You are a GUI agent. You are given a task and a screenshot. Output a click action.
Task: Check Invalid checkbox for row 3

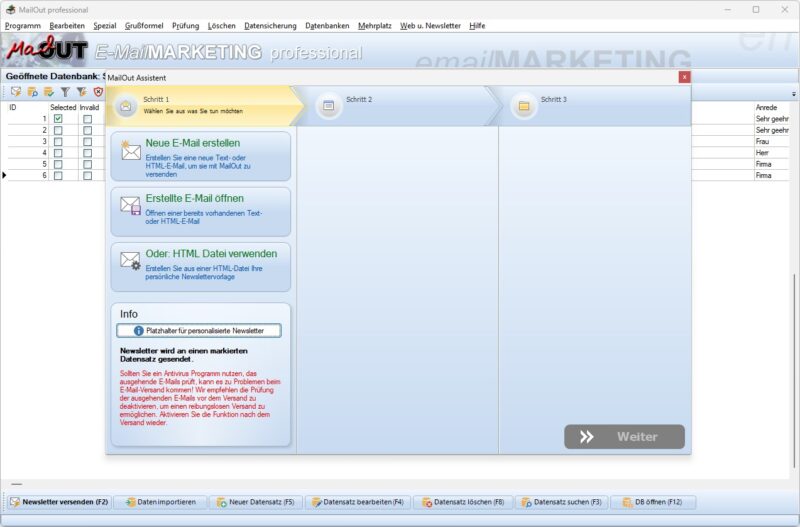tap(88, 141)
